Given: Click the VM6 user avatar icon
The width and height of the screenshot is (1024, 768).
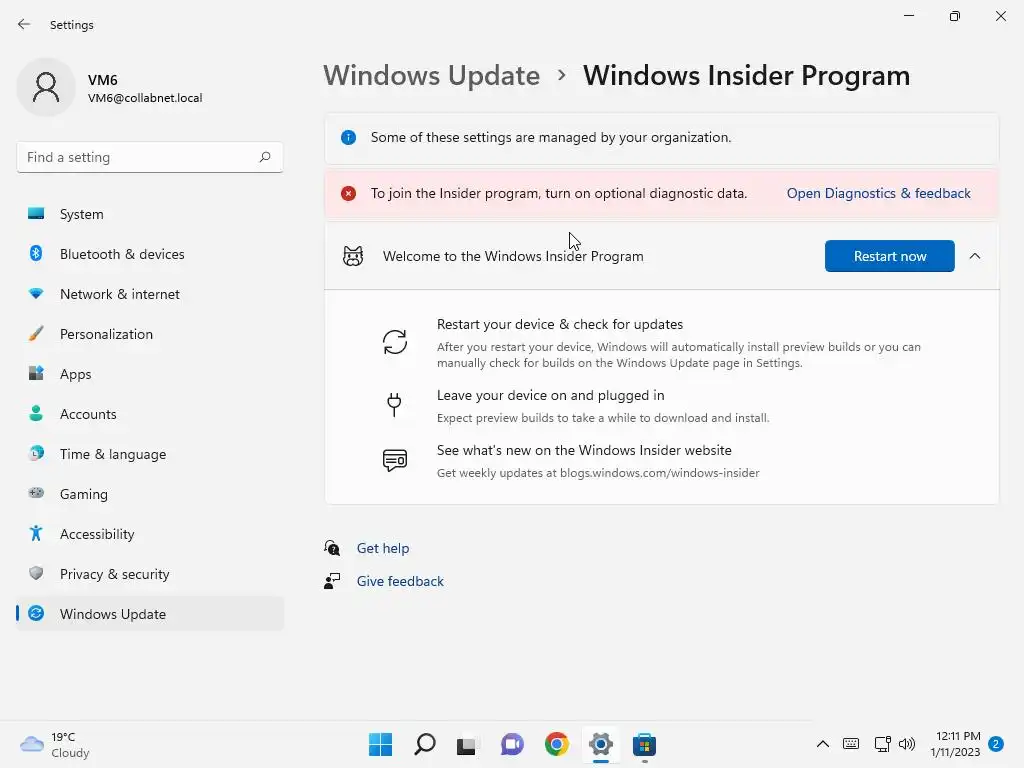Looking at the screenshot, I should [46, 87].
